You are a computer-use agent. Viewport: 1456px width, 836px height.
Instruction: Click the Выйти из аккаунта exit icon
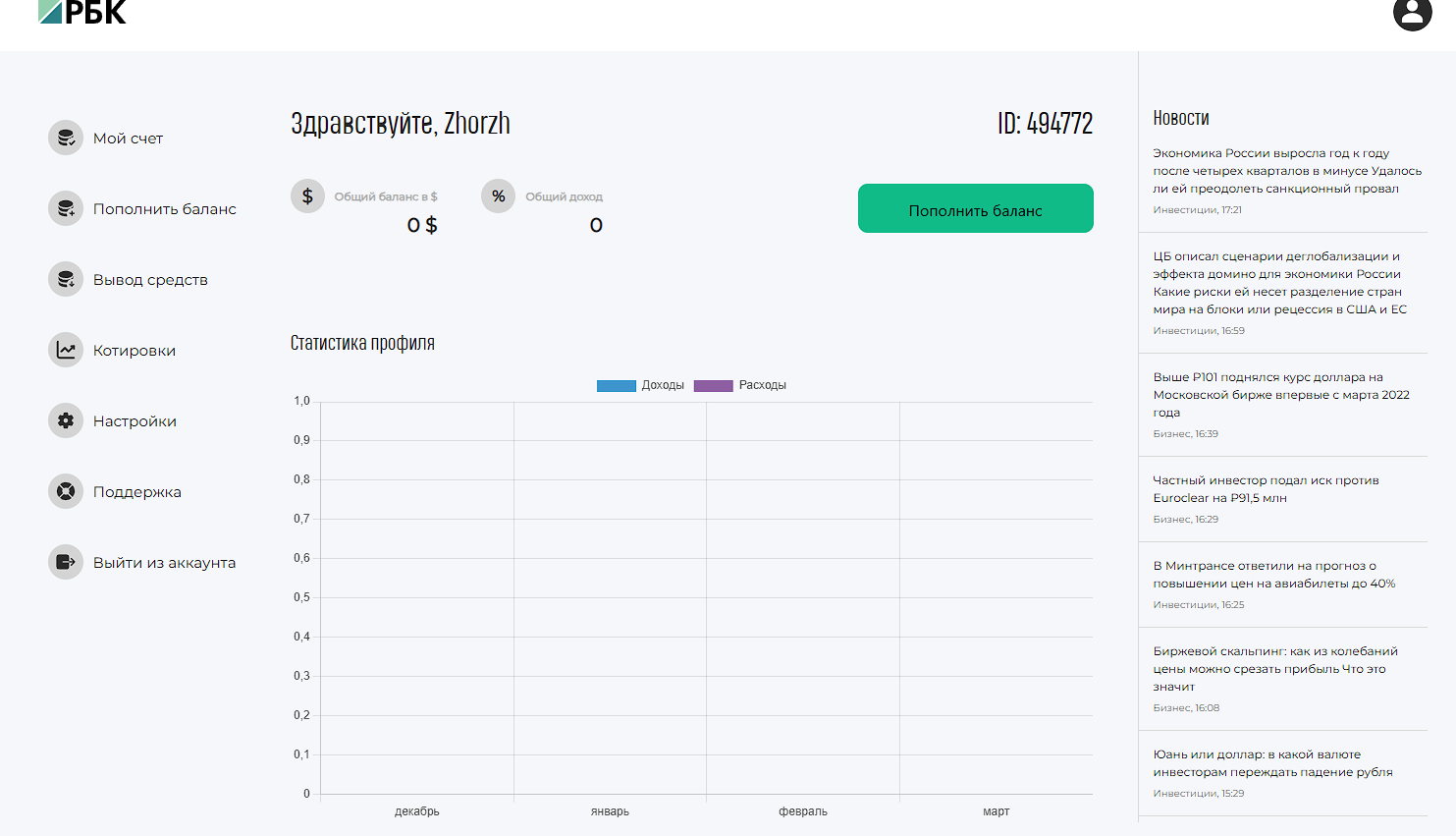(66, 563)
